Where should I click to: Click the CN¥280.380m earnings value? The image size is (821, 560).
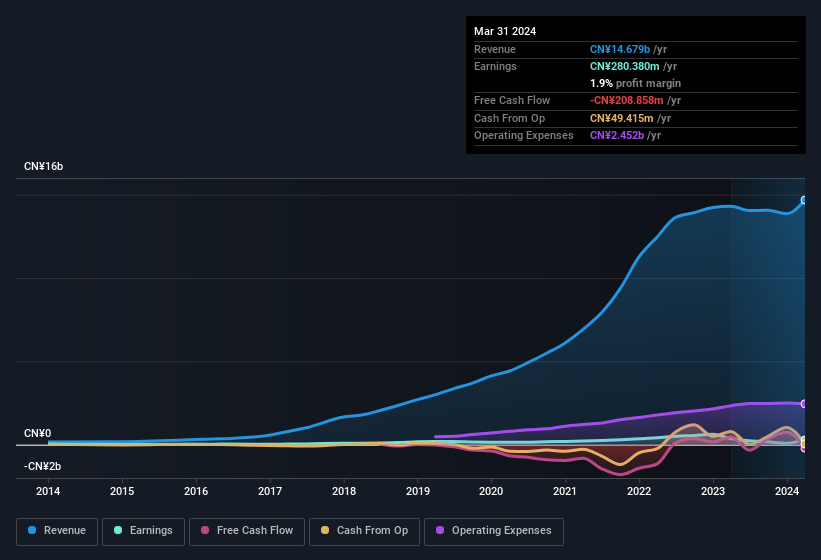tap(625, 66)
